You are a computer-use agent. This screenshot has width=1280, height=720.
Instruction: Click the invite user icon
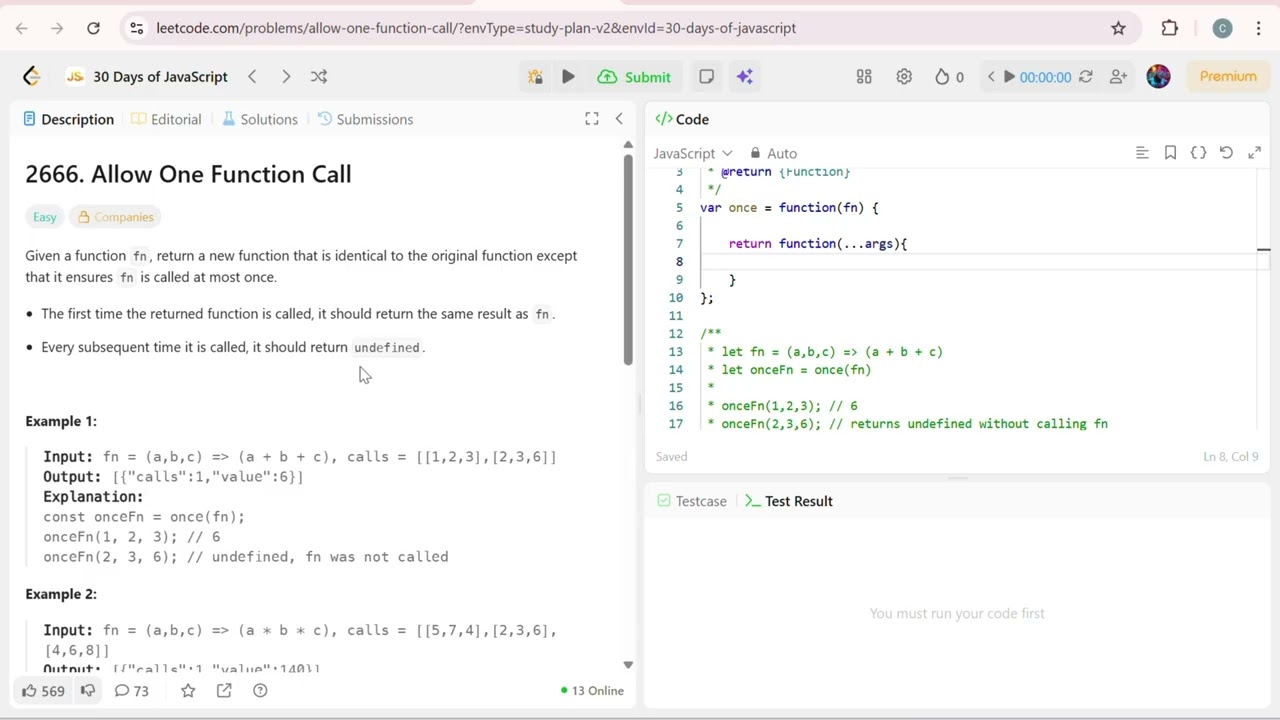pyautogui.click(x=1118, y=77)
